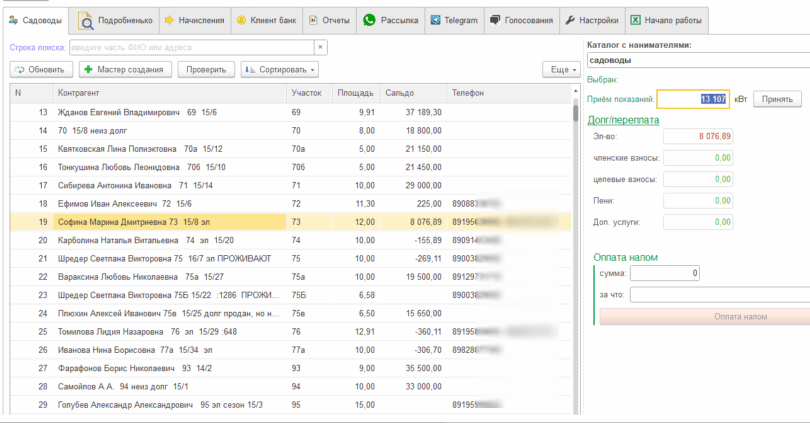Click the Обновить button
Screen dimensions: 810x423
[x=41, y=69]
